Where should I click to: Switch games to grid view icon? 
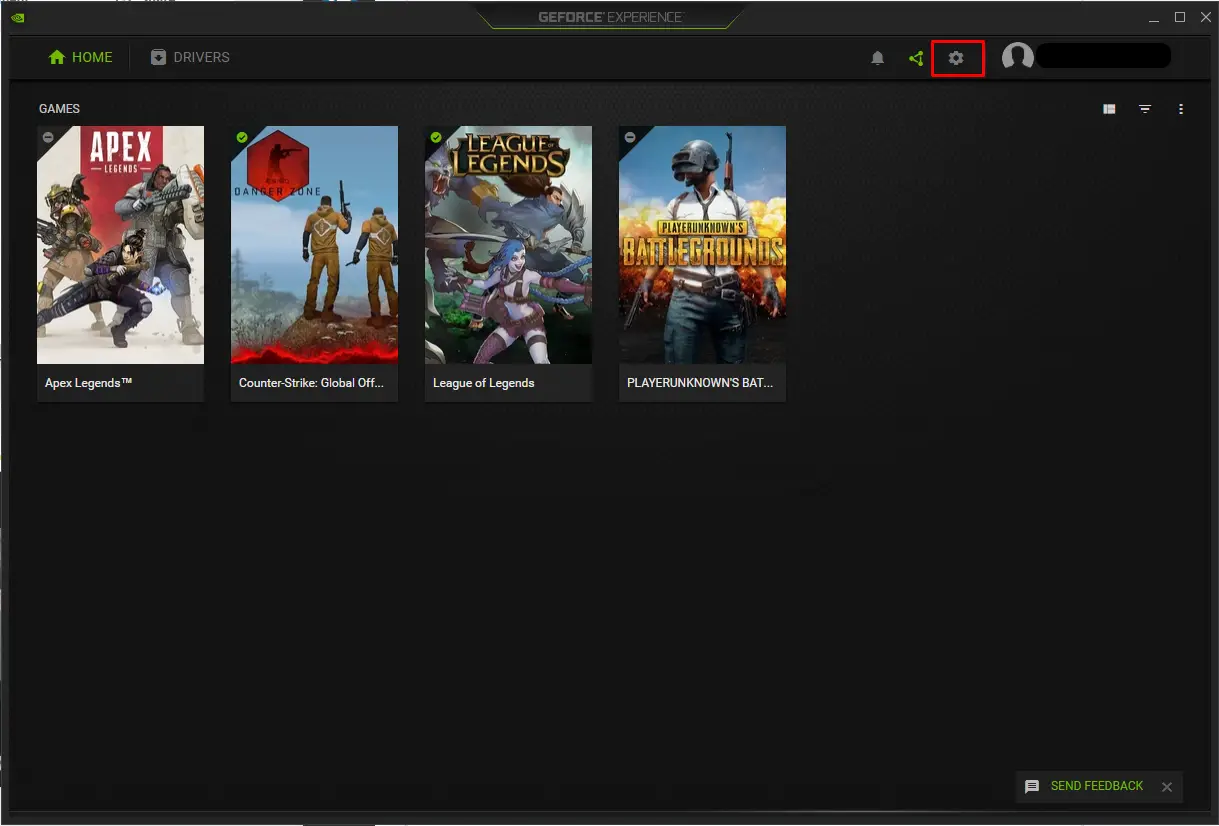(1109, 109)
